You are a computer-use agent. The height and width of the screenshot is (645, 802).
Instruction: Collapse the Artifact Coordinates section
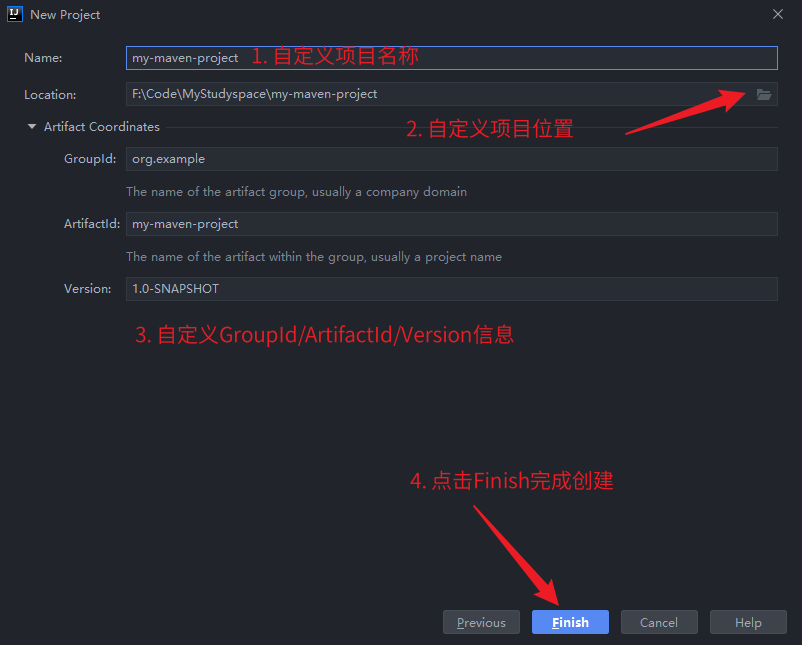(32, 126)
